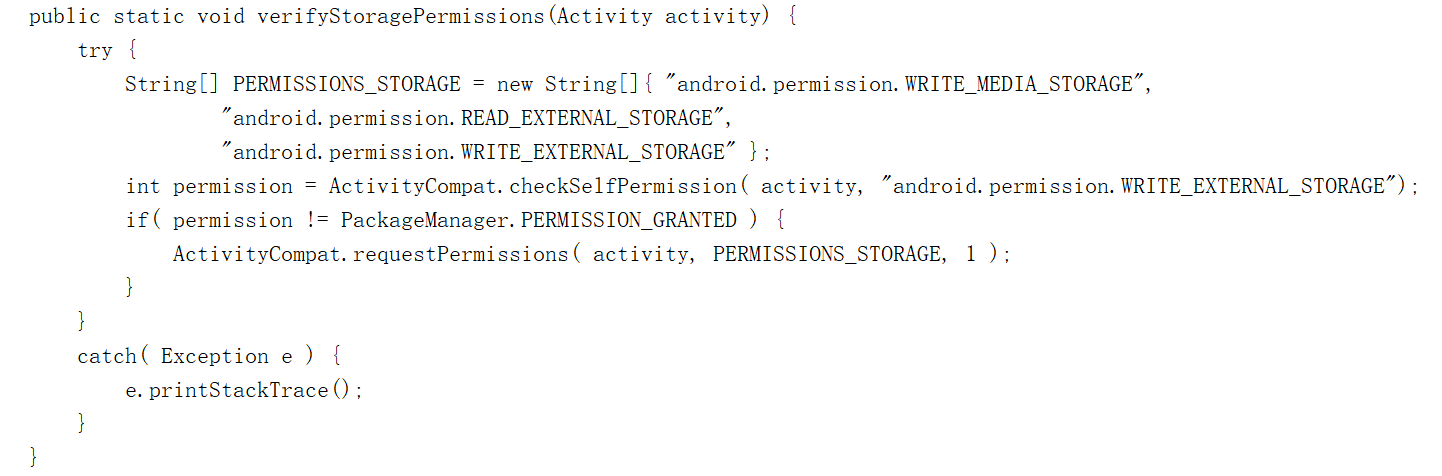
Task: Click the number 1 argument in requestPermissions
Action: point(970,254)
